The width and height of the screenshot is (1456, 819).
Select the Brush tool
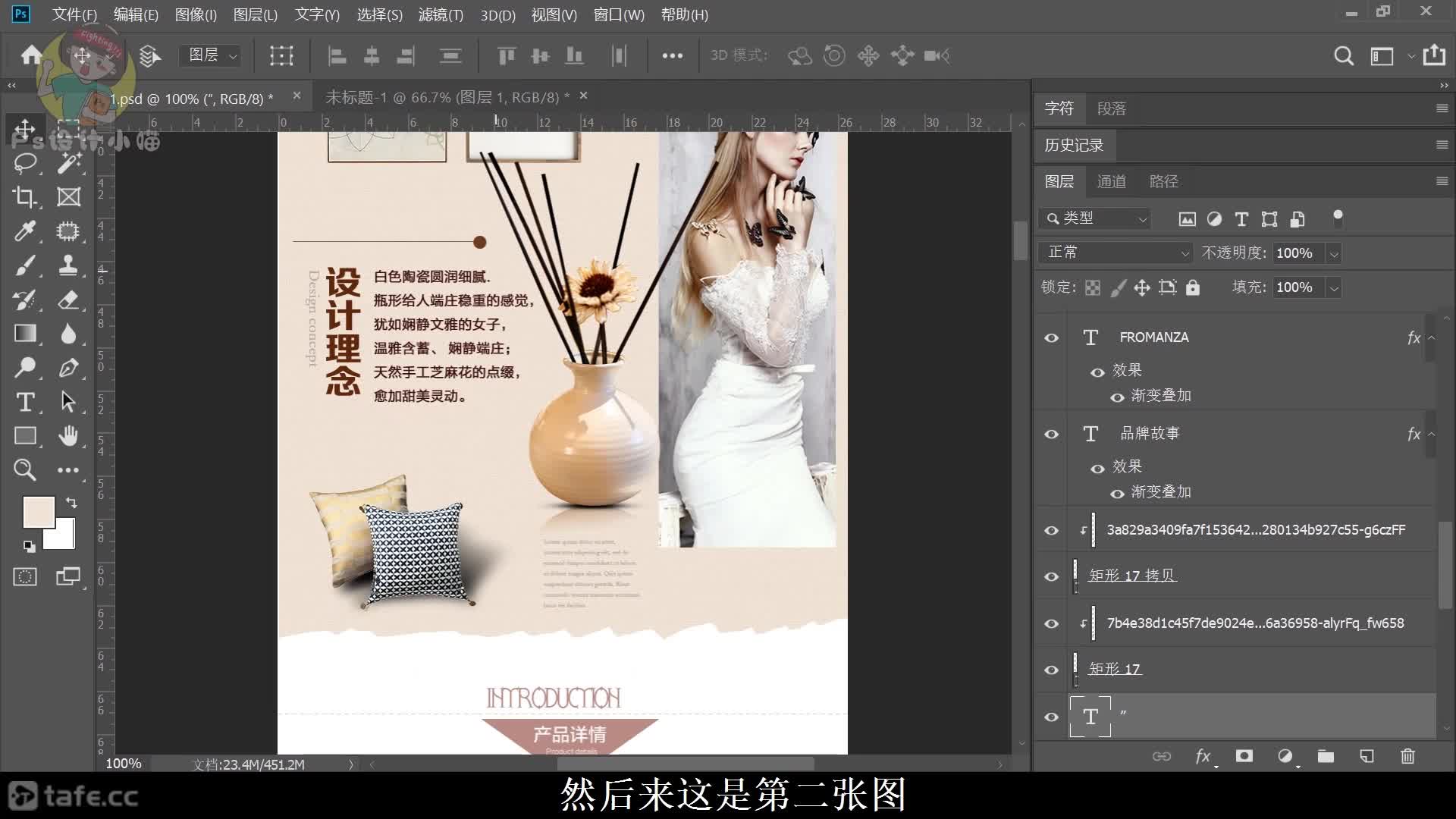point(25,265)
